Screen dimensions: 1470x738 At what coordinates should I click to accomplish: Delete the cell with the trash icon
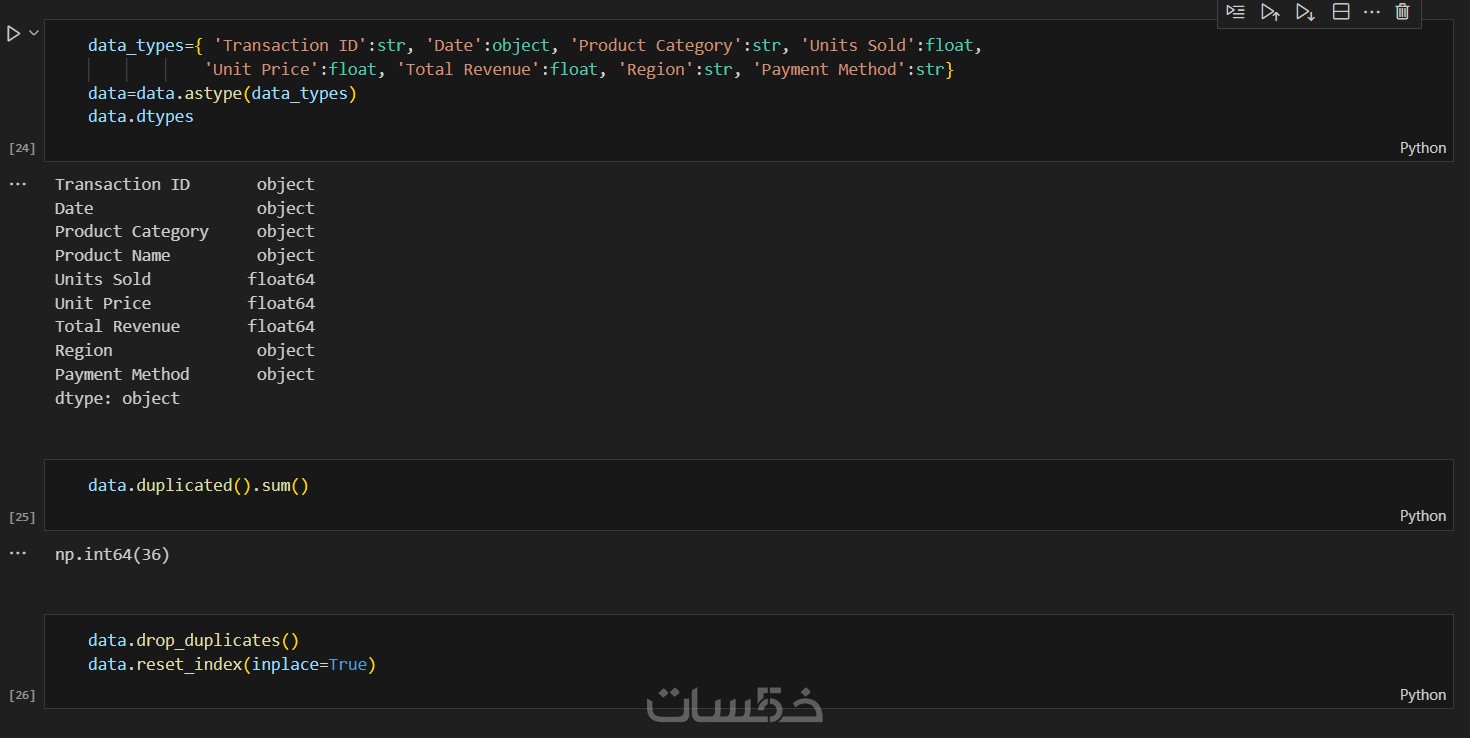(1402, 12)
